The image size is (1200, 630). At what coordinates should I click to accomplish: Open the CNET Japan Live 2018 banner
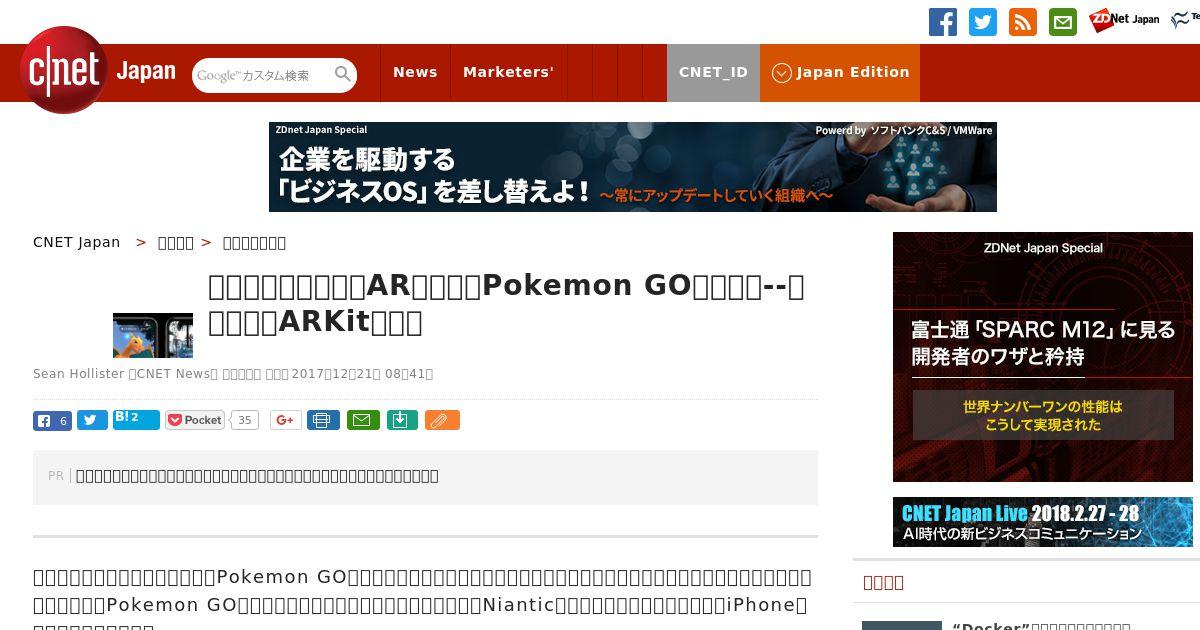pos(1043,522)
